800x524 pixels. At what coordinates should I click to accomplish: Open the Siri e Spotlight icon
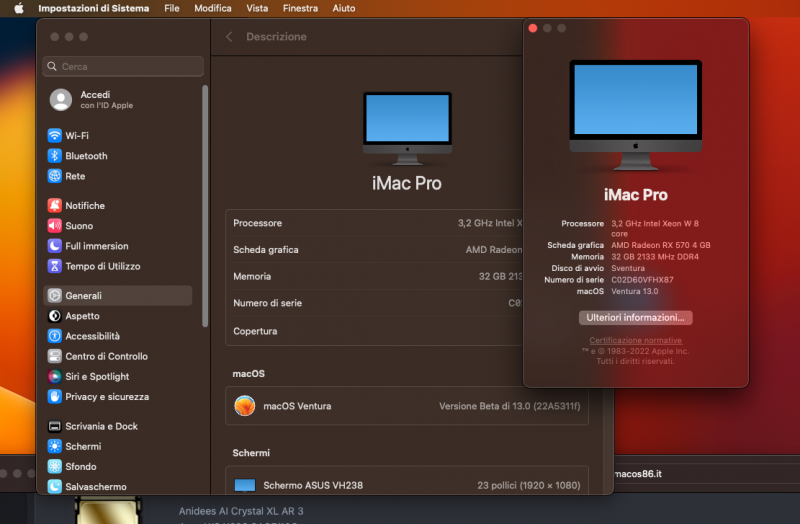click(55, 377)
